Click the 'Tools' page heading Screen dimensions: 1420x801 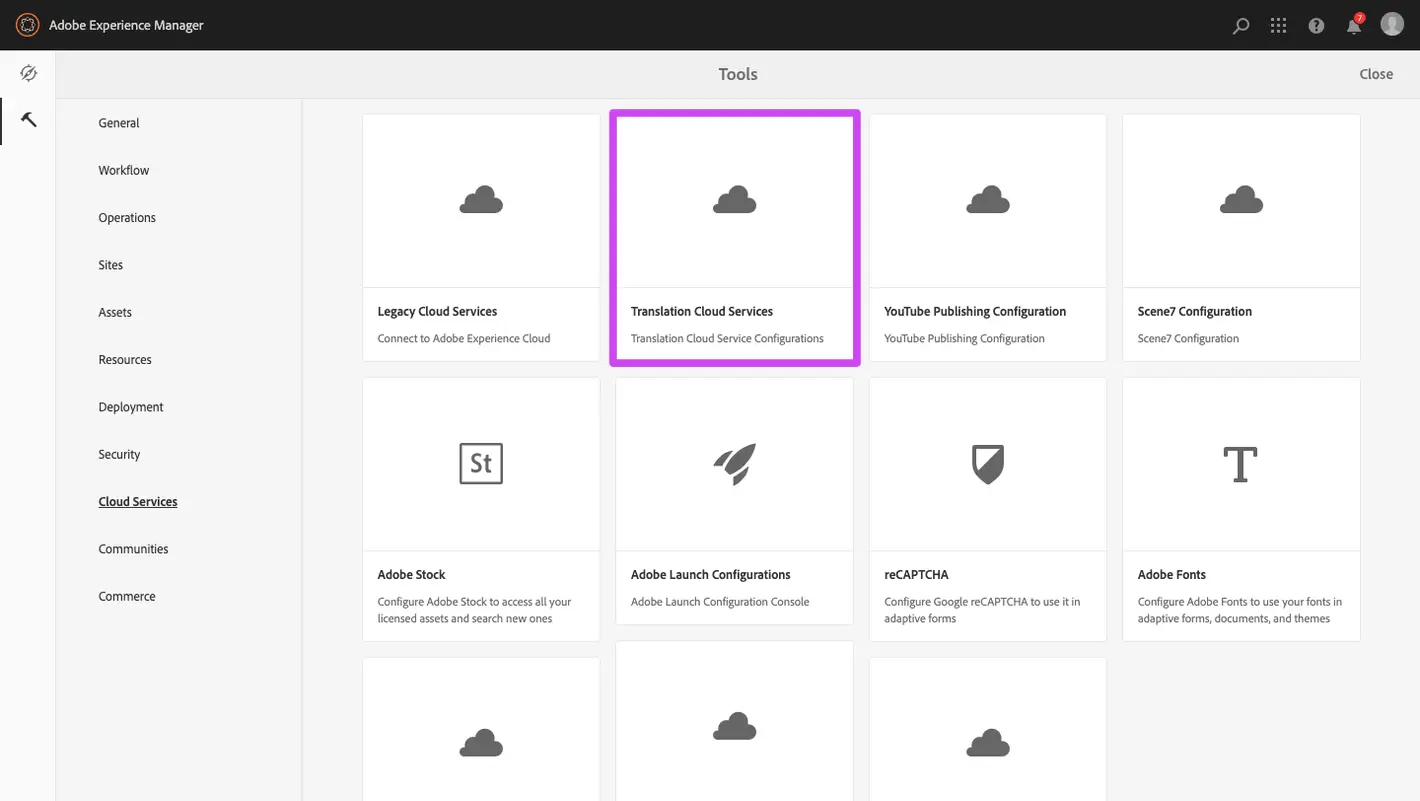[x=738, y=74]
